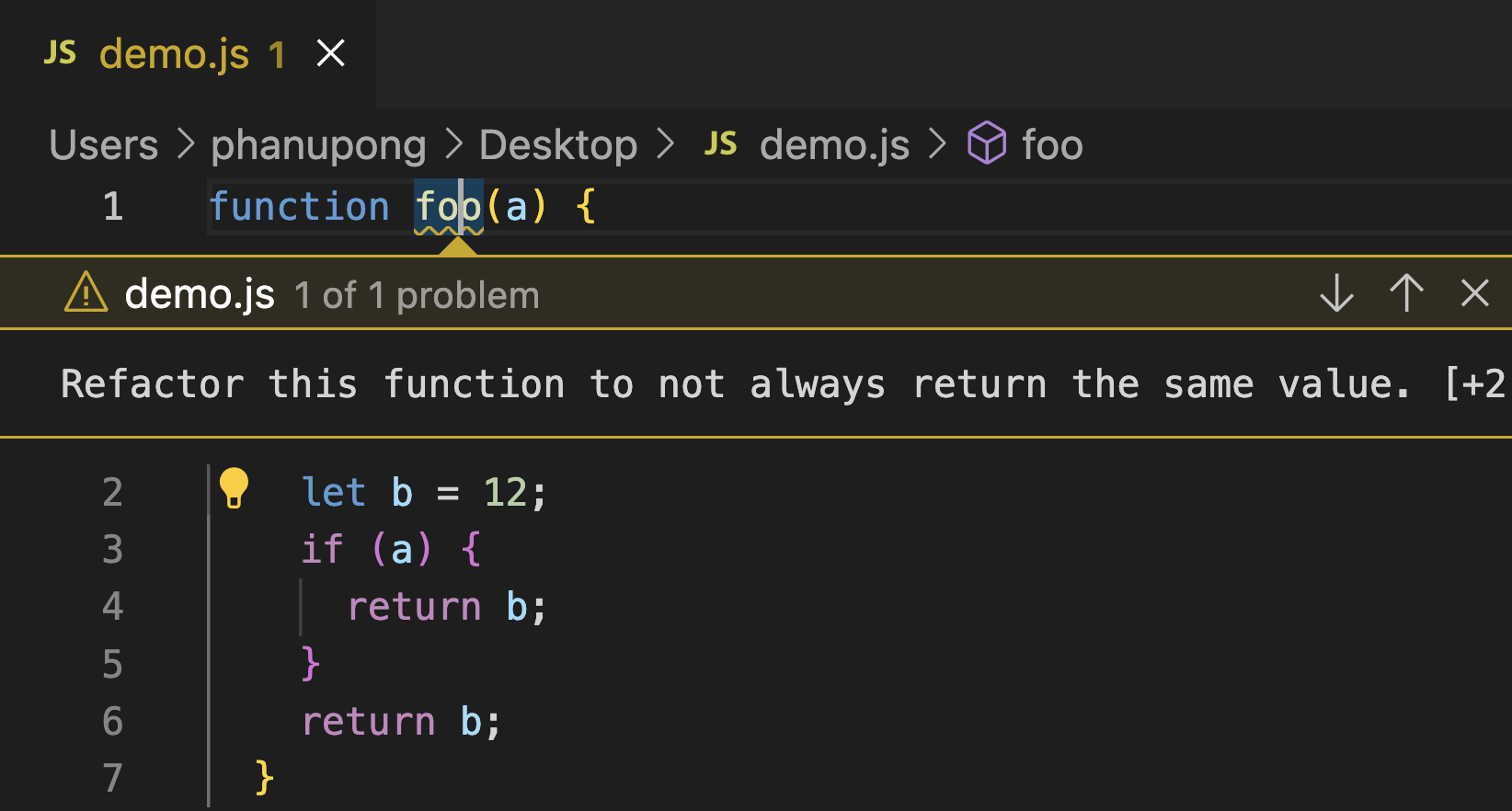Screen dimensions: 1512x811
Task: Click the foo function name
Action: (448, 207)
